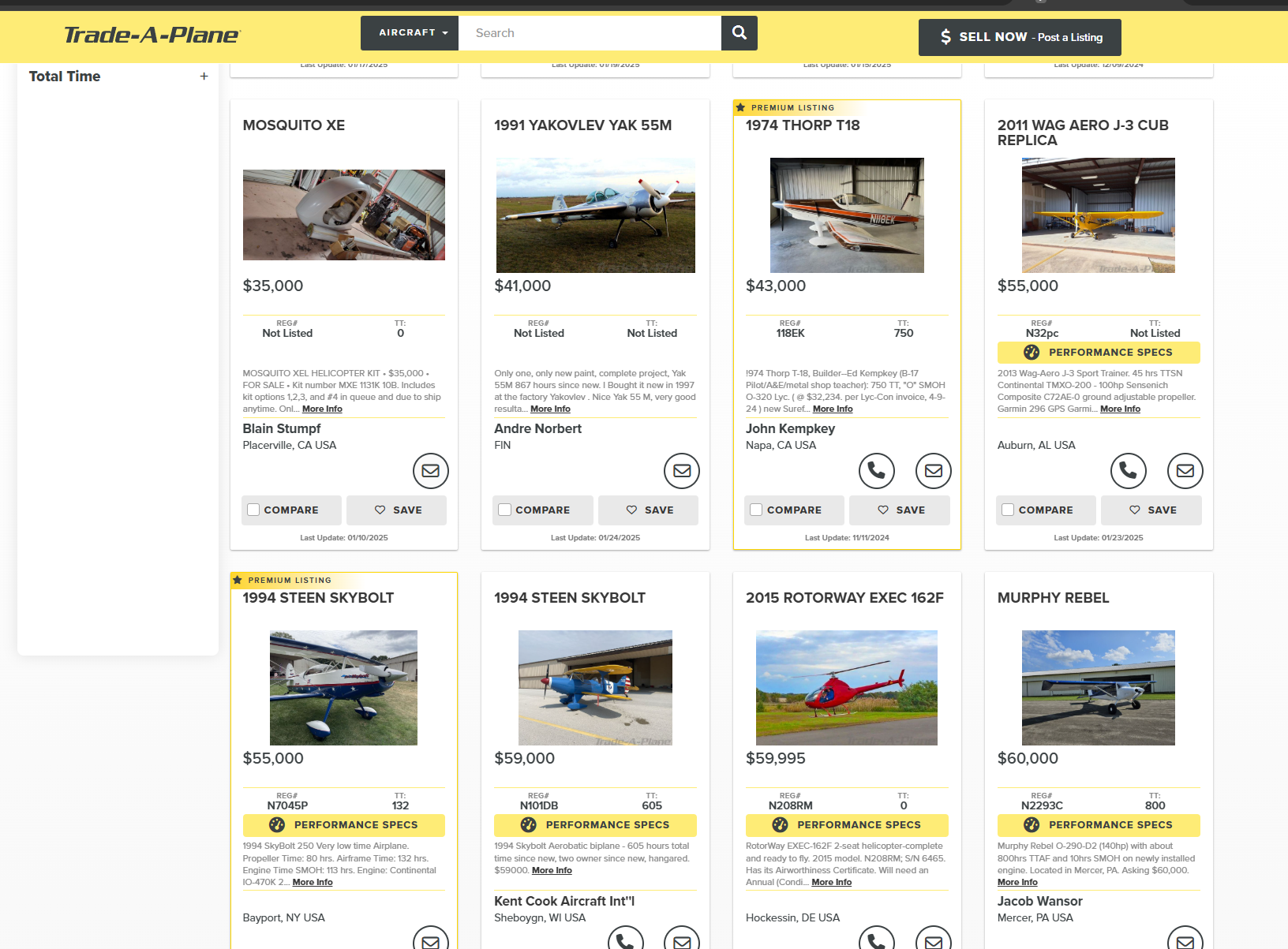Open More Info link for $59,000 Skybolt
This screenshot has width=1288, height=949.
[552, 870]
